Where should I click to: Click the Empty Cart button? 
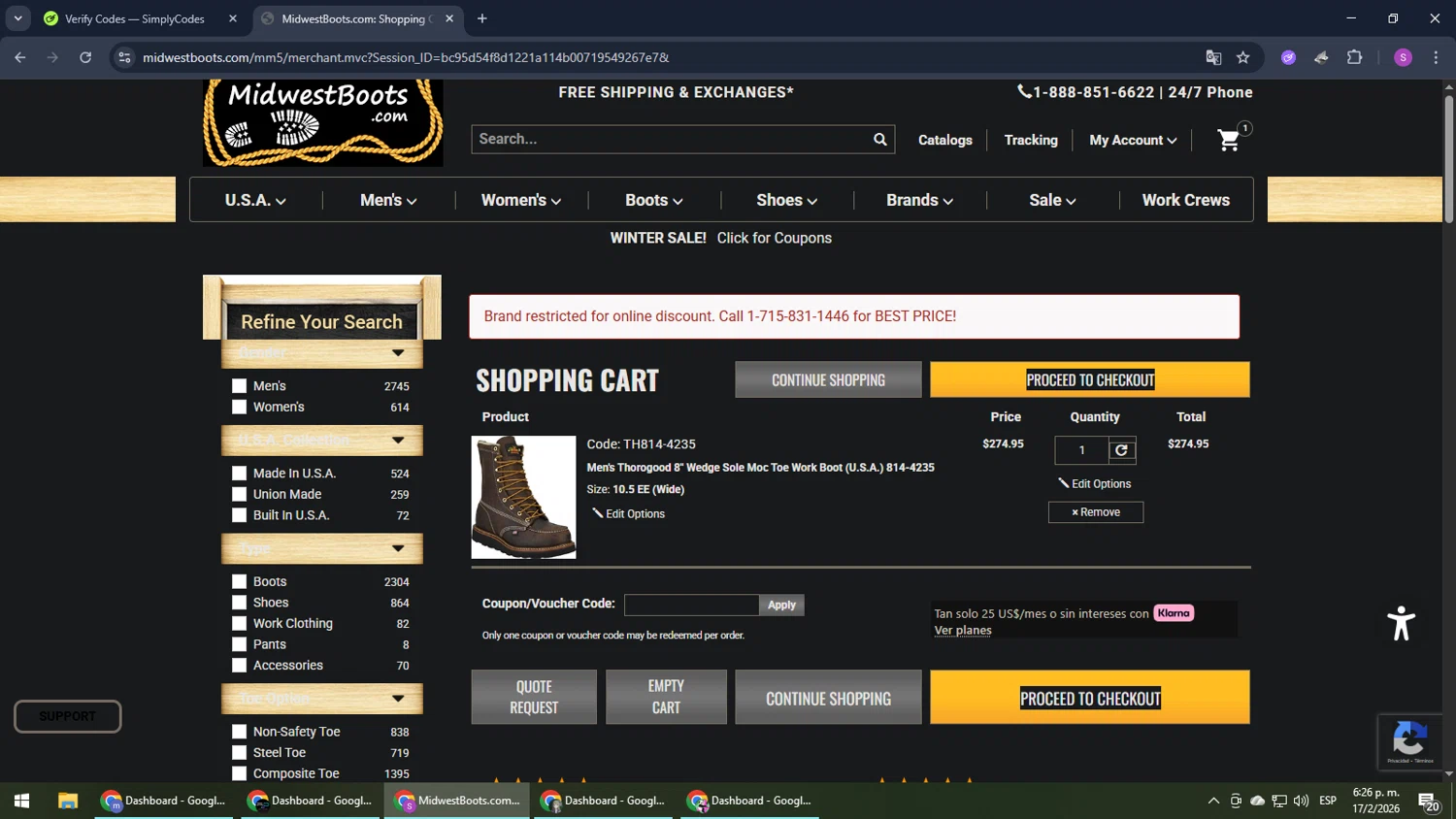(666, 697)
